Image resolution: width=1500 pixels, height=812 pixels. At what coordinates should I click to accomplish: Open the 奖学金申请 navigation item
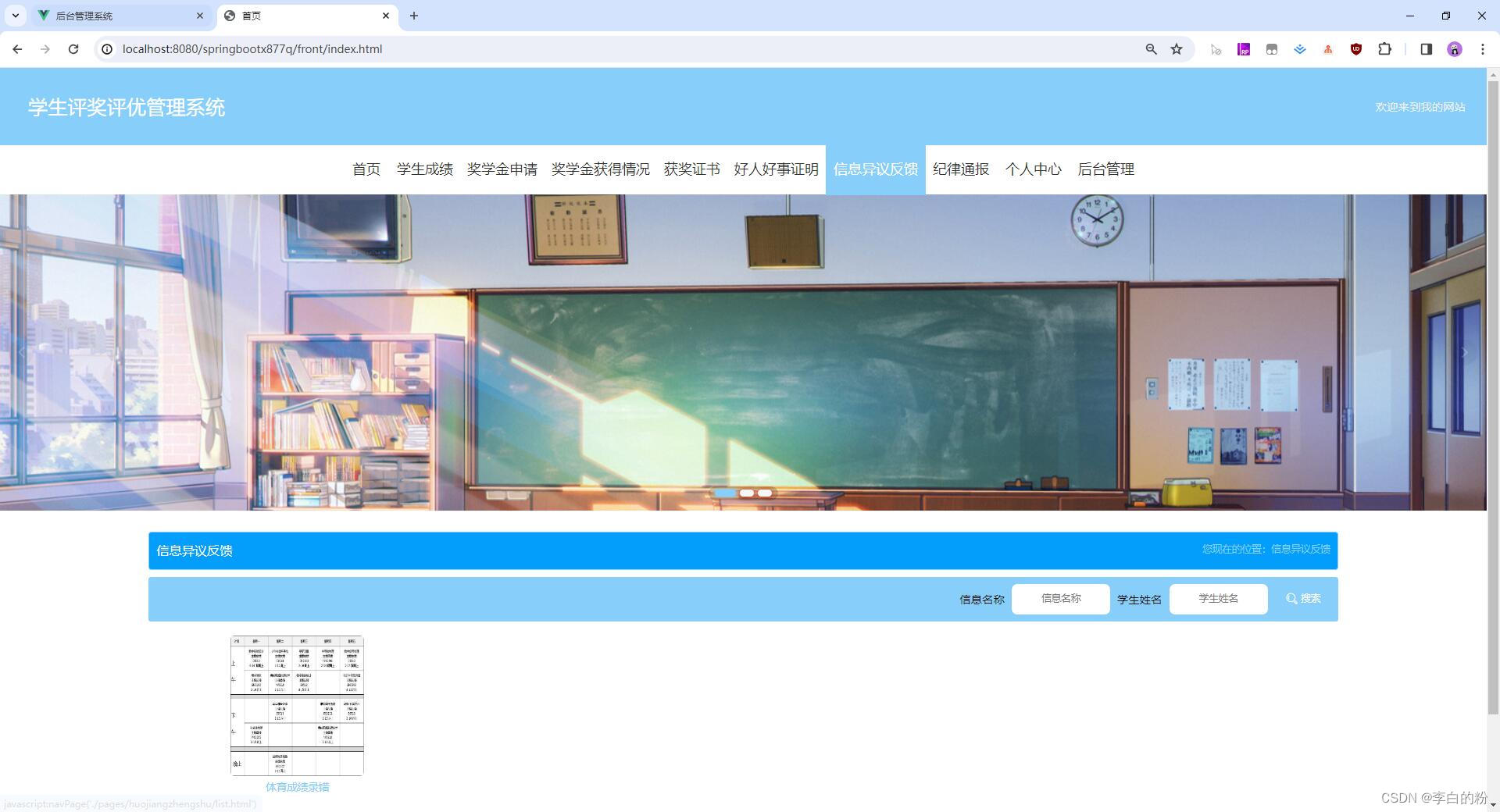point(502,169)
